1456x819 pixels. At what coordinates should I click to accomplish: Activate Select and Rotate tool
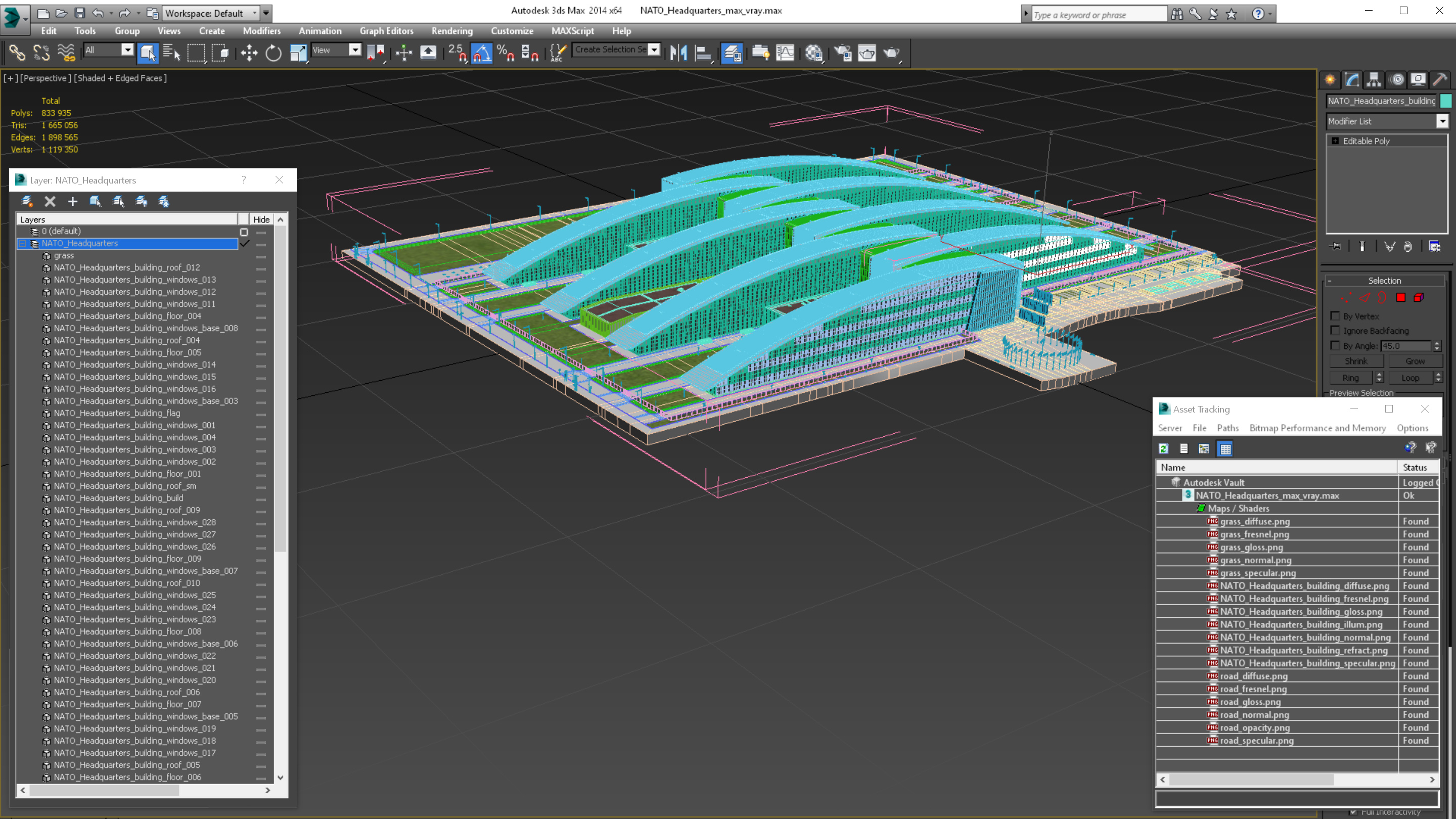click(x=274, y=53)
